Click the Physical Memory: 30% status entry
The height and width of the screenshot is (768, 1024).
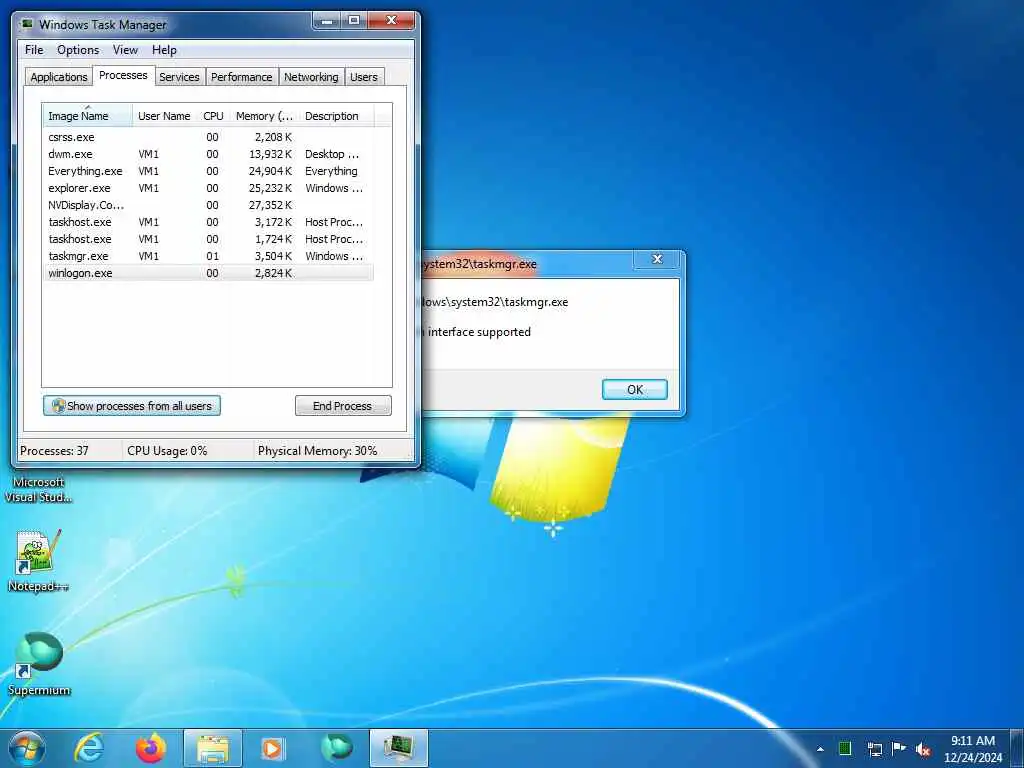pos(317,451)
